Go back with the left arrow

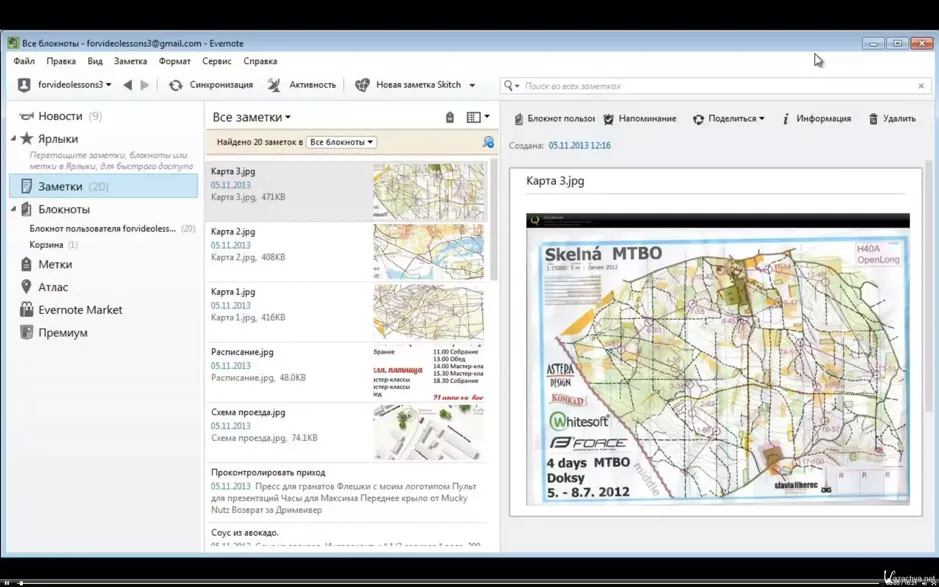(x=128, y=85)
